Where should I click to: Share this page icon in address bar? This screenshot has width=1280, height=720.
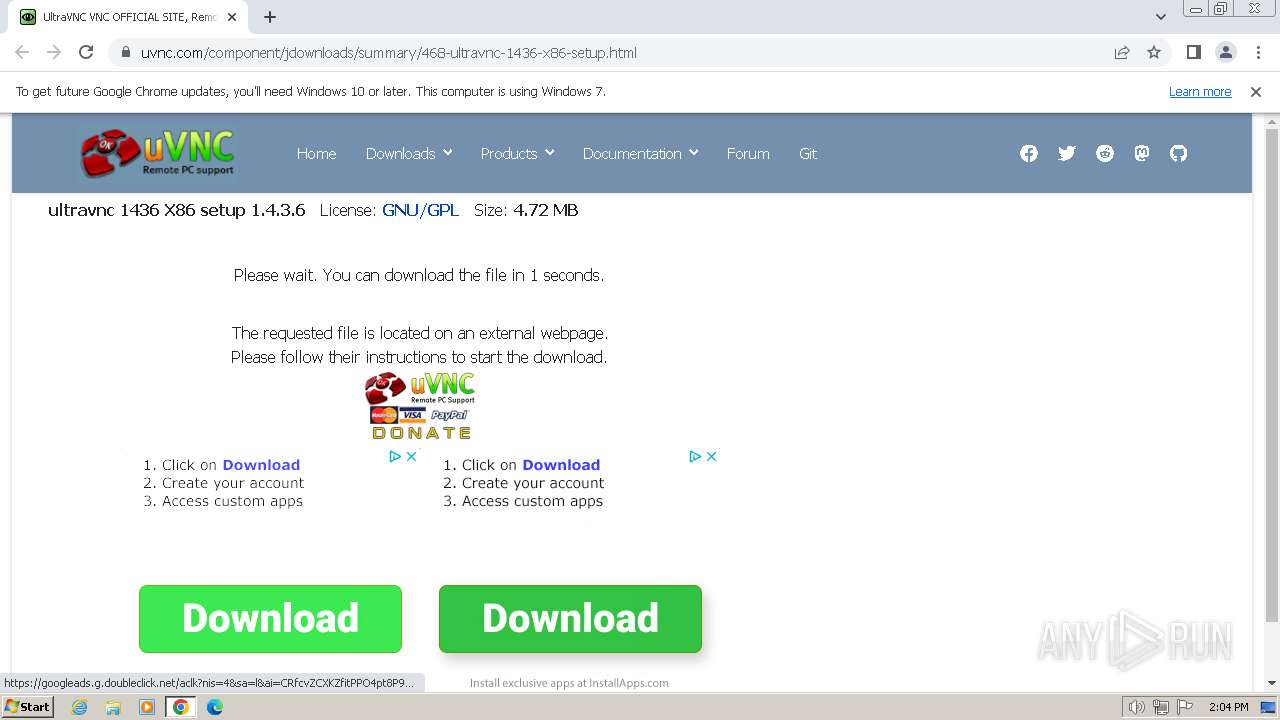1122,52
